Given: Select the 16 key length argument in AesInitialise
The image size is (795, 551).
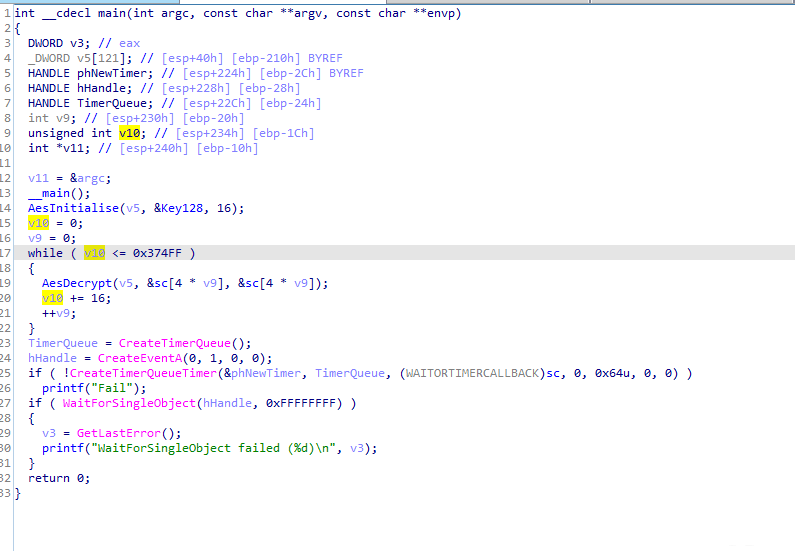Looking at the screenshot, I should pyautogui.click(x=224, y=208).
